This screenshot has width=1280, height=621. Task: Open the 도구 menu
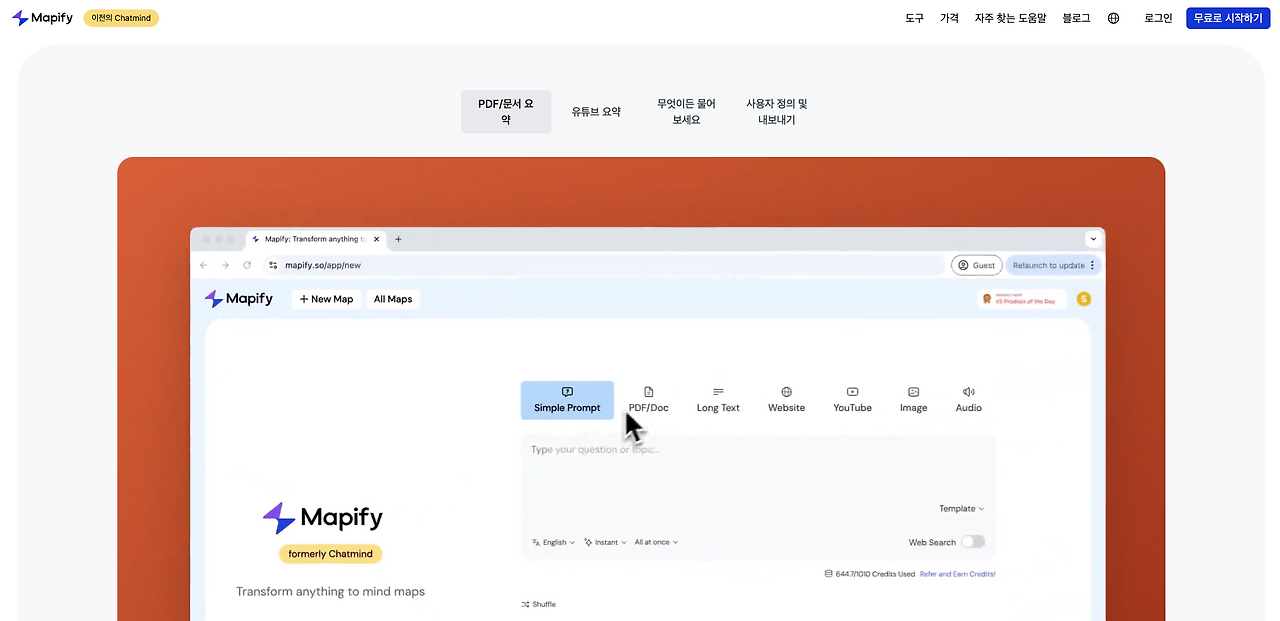pos(915,18)
